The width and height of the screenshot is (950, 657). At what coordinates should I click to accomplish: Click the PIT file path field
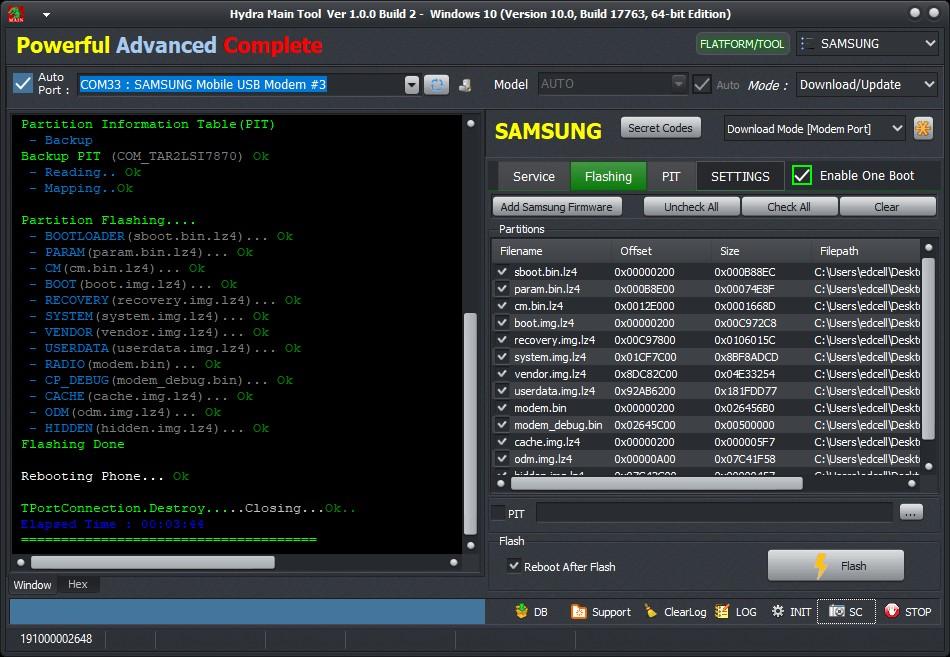click(x=714, y=513)
